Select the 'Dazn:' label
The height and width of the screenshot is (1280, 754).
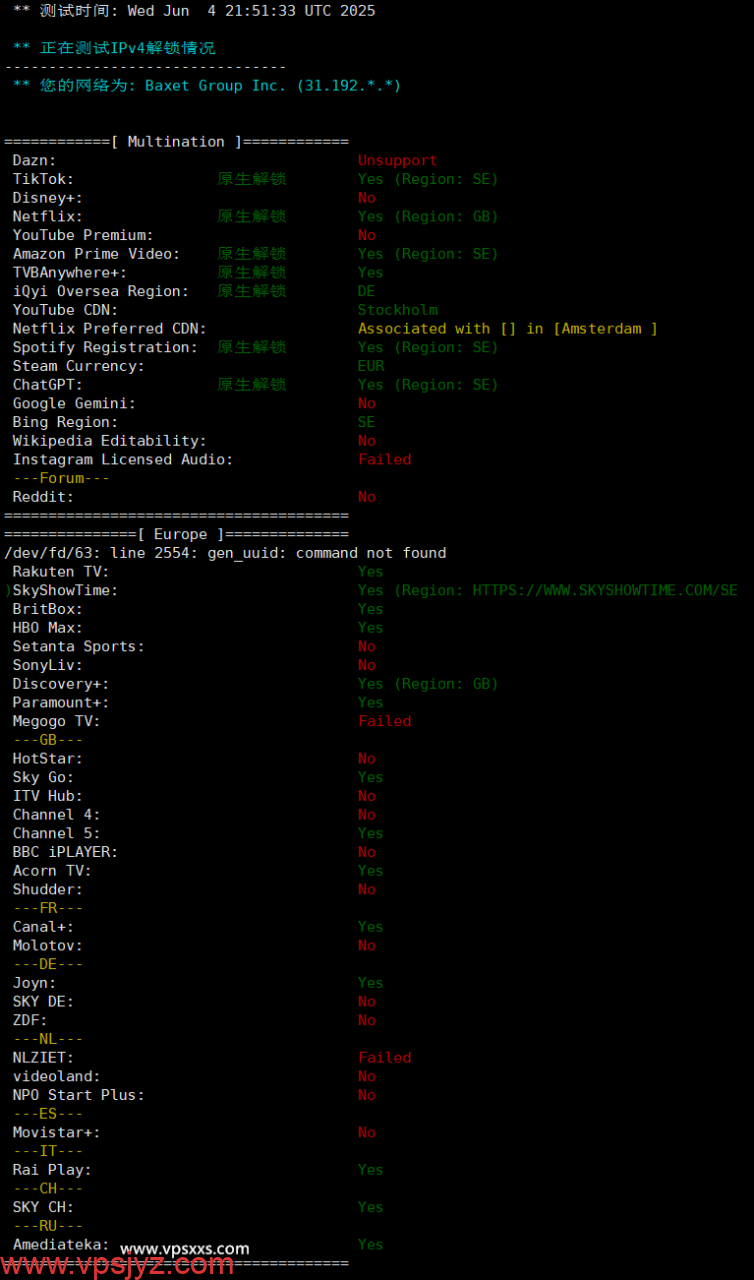click(x=35, y=160)
